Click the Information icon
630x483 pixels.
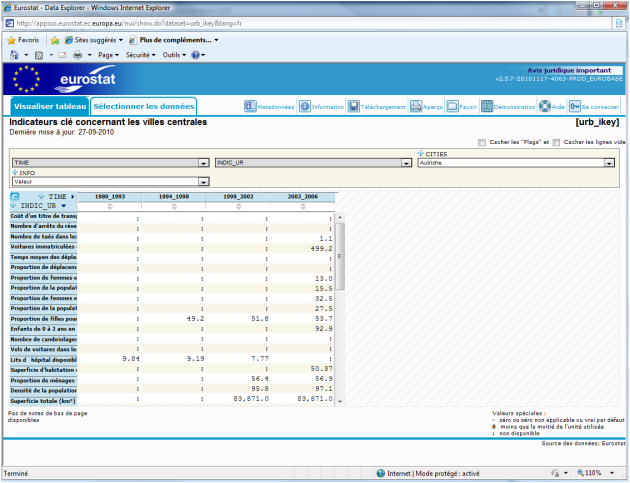point(305,106)
